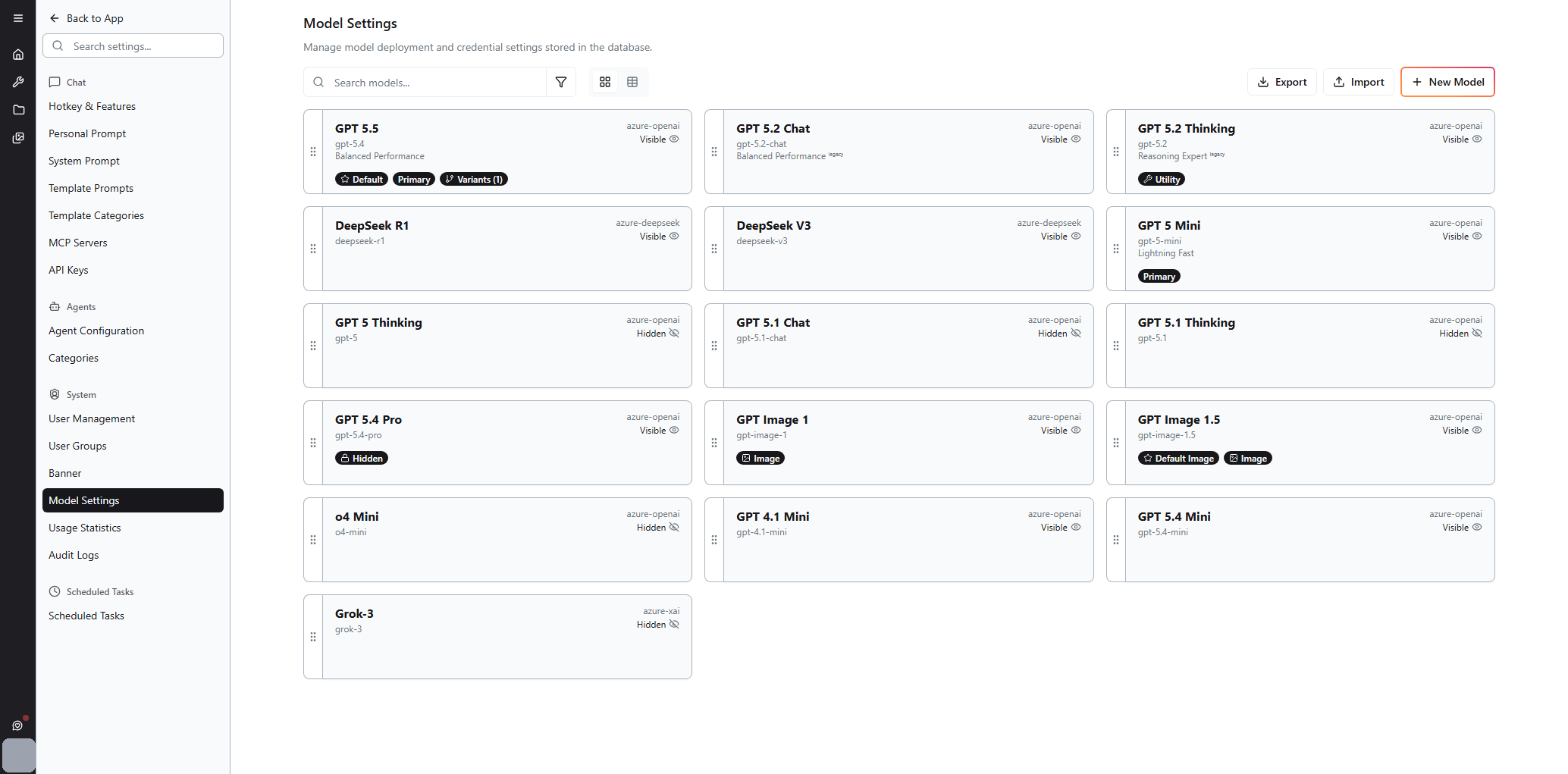The image size is (1568, 774).
Task: Grab the drag handle of GPT 5 Mini card
Action: (x=1116, y=249)
